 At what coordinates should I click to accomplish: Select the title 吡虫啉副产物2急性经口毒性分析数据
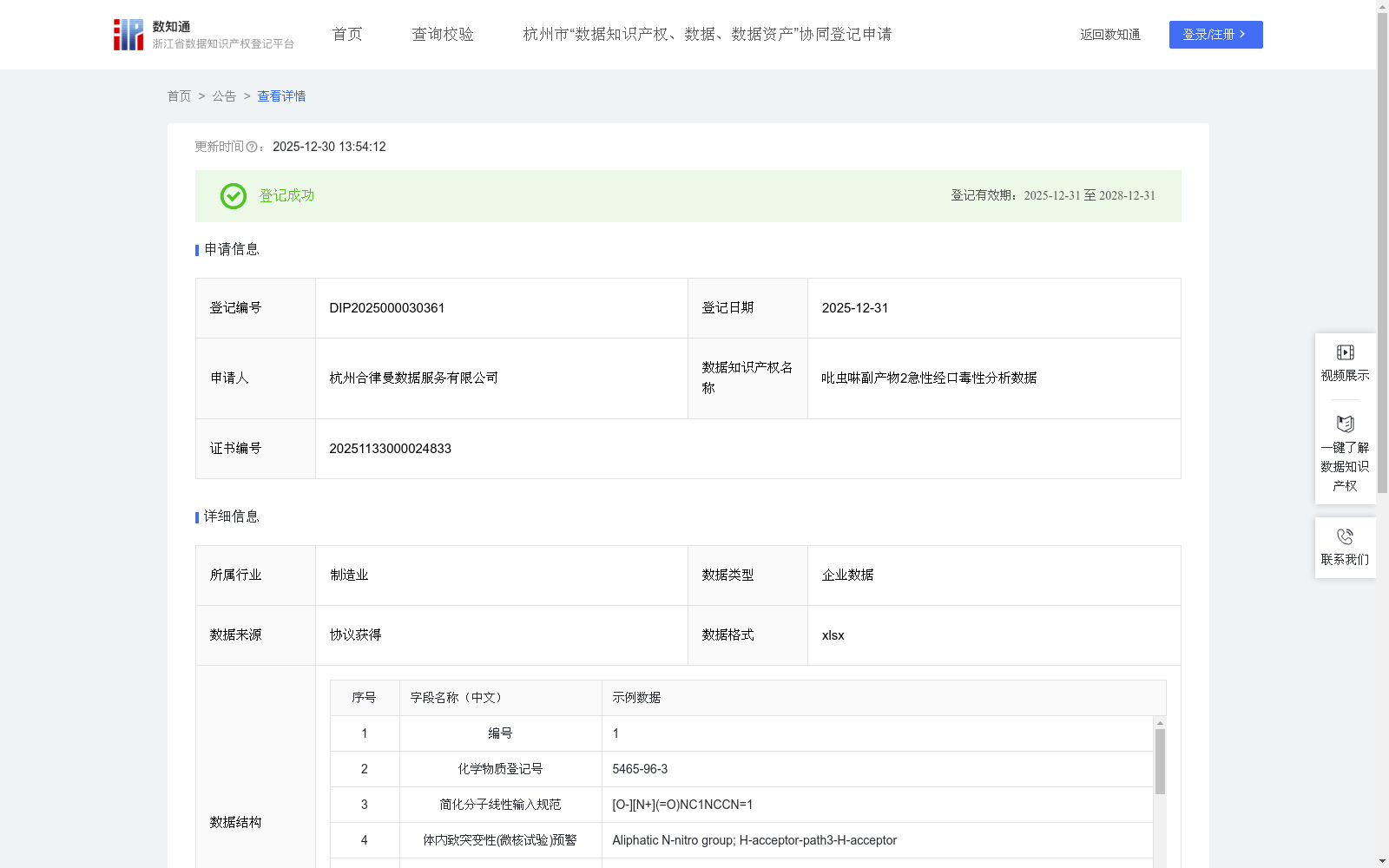pyautogui.click(x=929, y=378)
